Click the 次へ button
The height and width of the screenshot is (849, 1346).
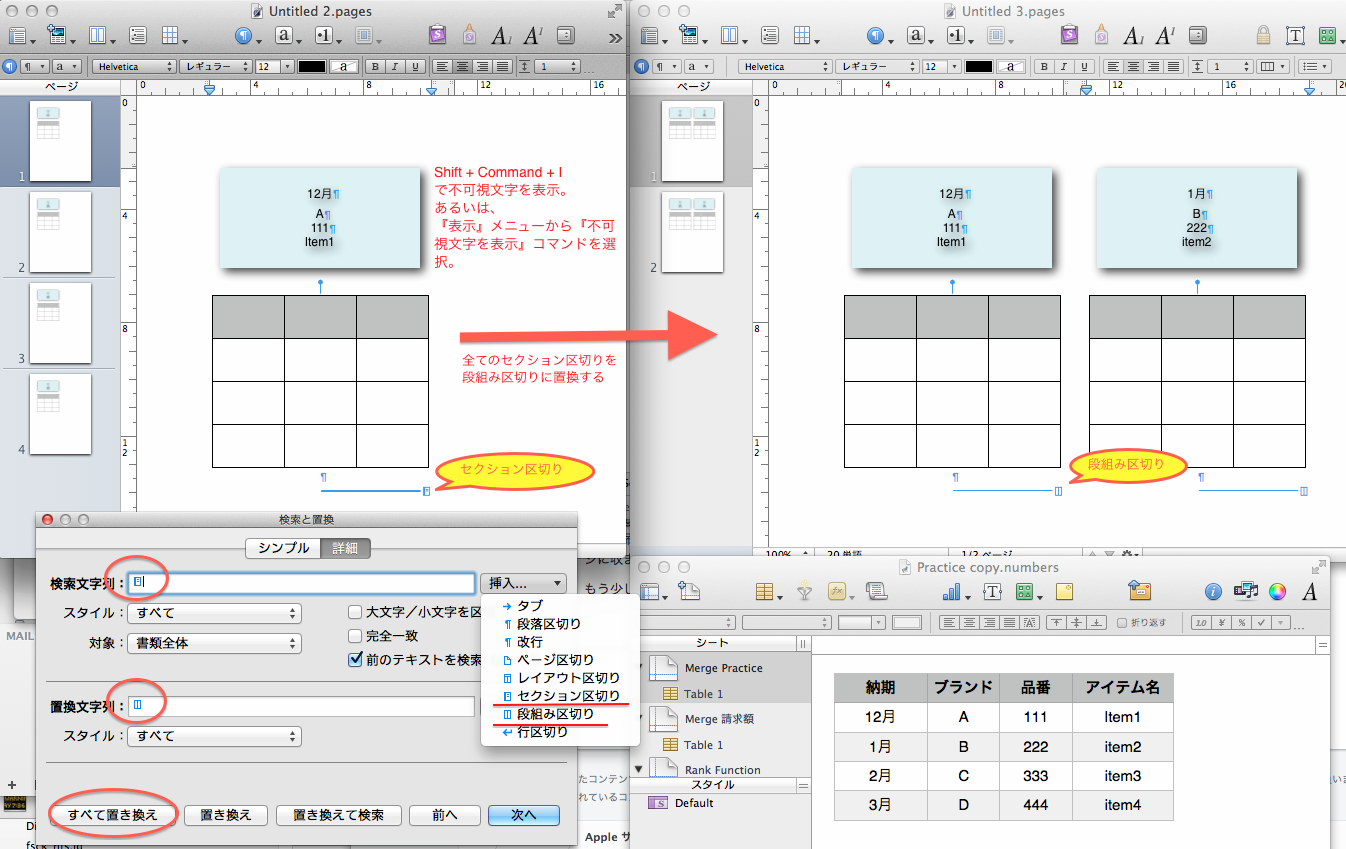(x=523, y=815)
